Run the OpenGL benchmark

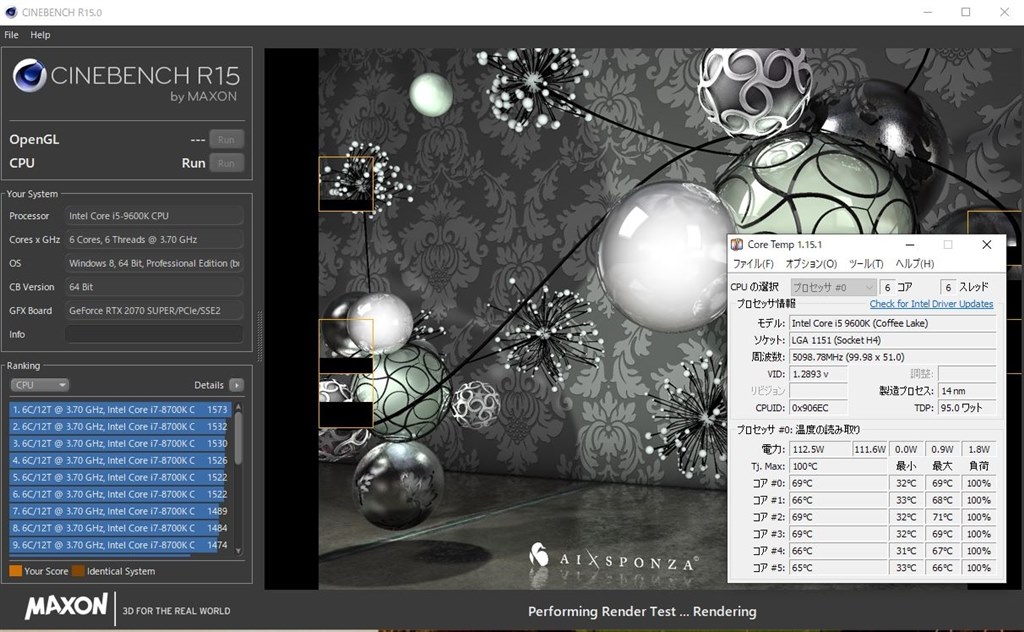point(226,139)
